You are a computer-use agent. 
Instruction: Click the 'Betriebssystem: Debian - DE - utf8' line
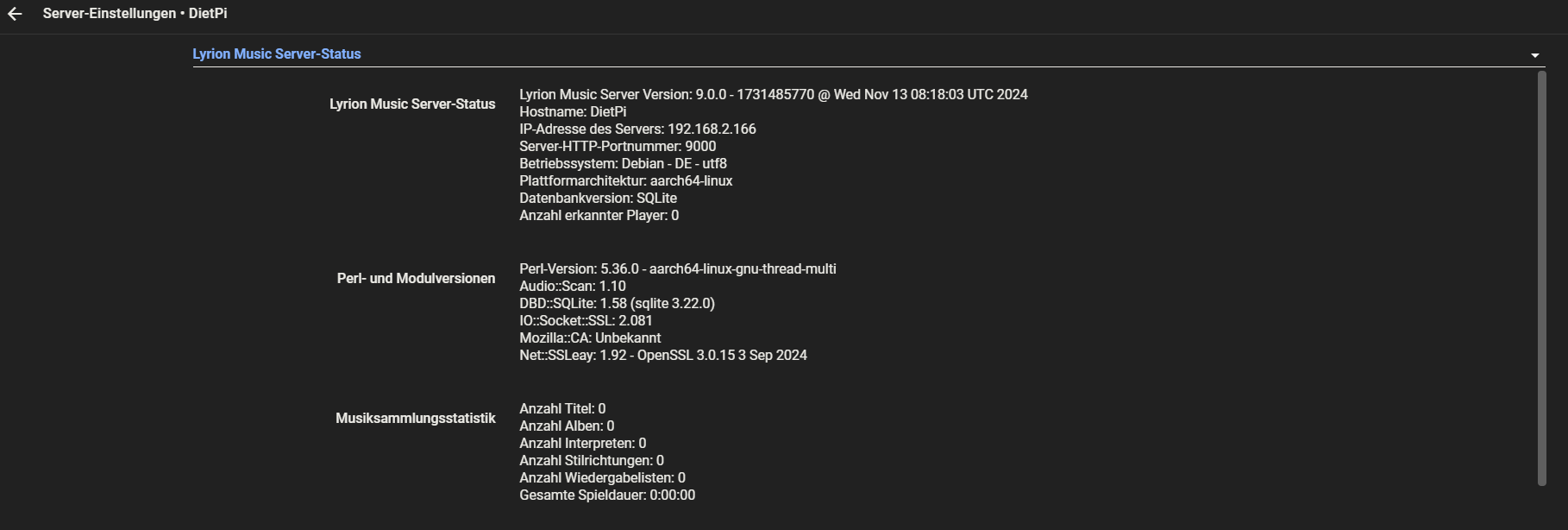coord(623,164)
